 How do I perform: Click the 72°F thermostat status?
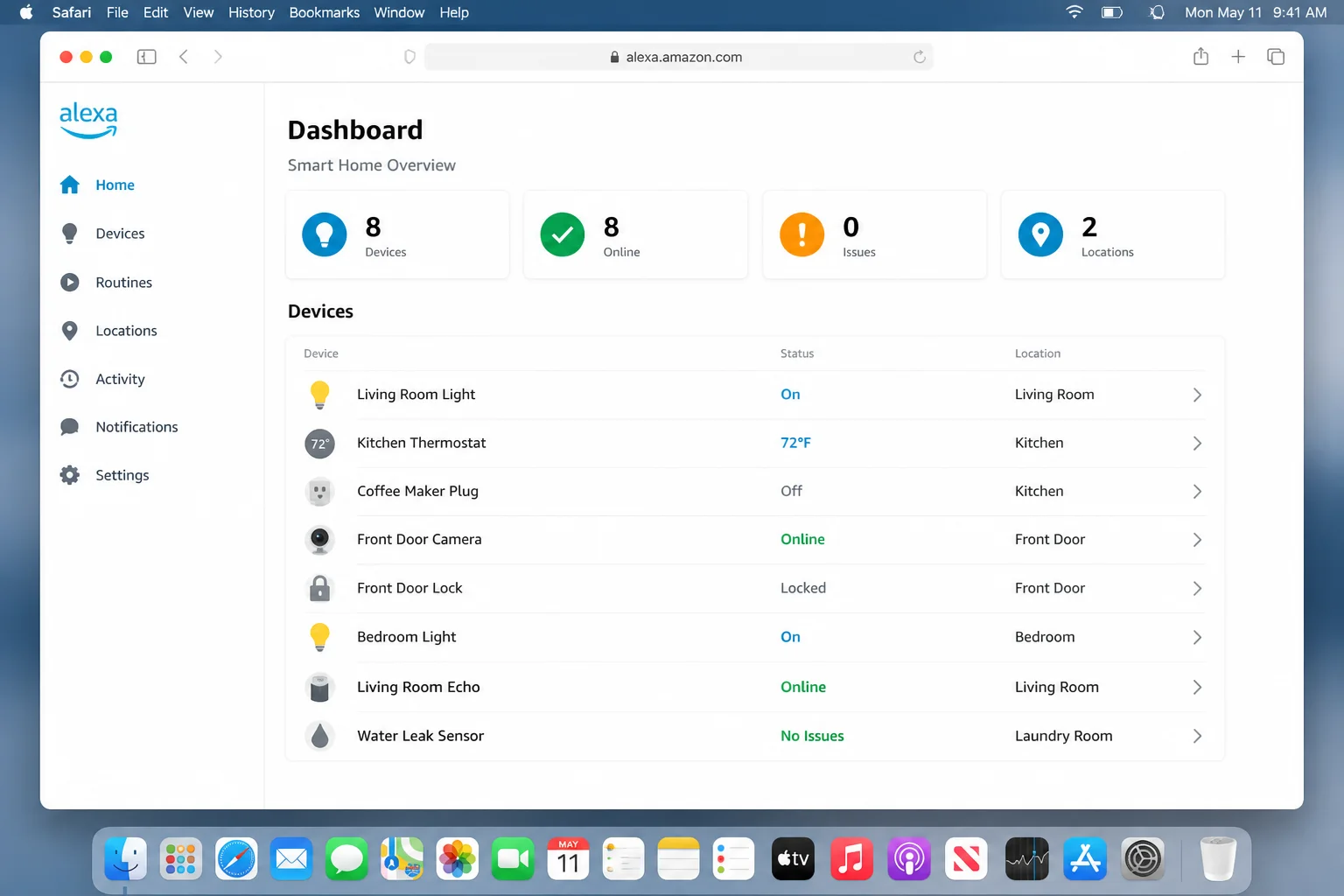click(795, 443)
